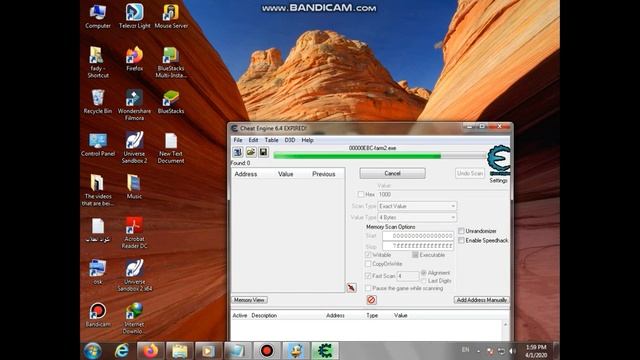Enable the Unrandomizer checkbox
This screenshot has width=640, height=360.
[461, 231]
